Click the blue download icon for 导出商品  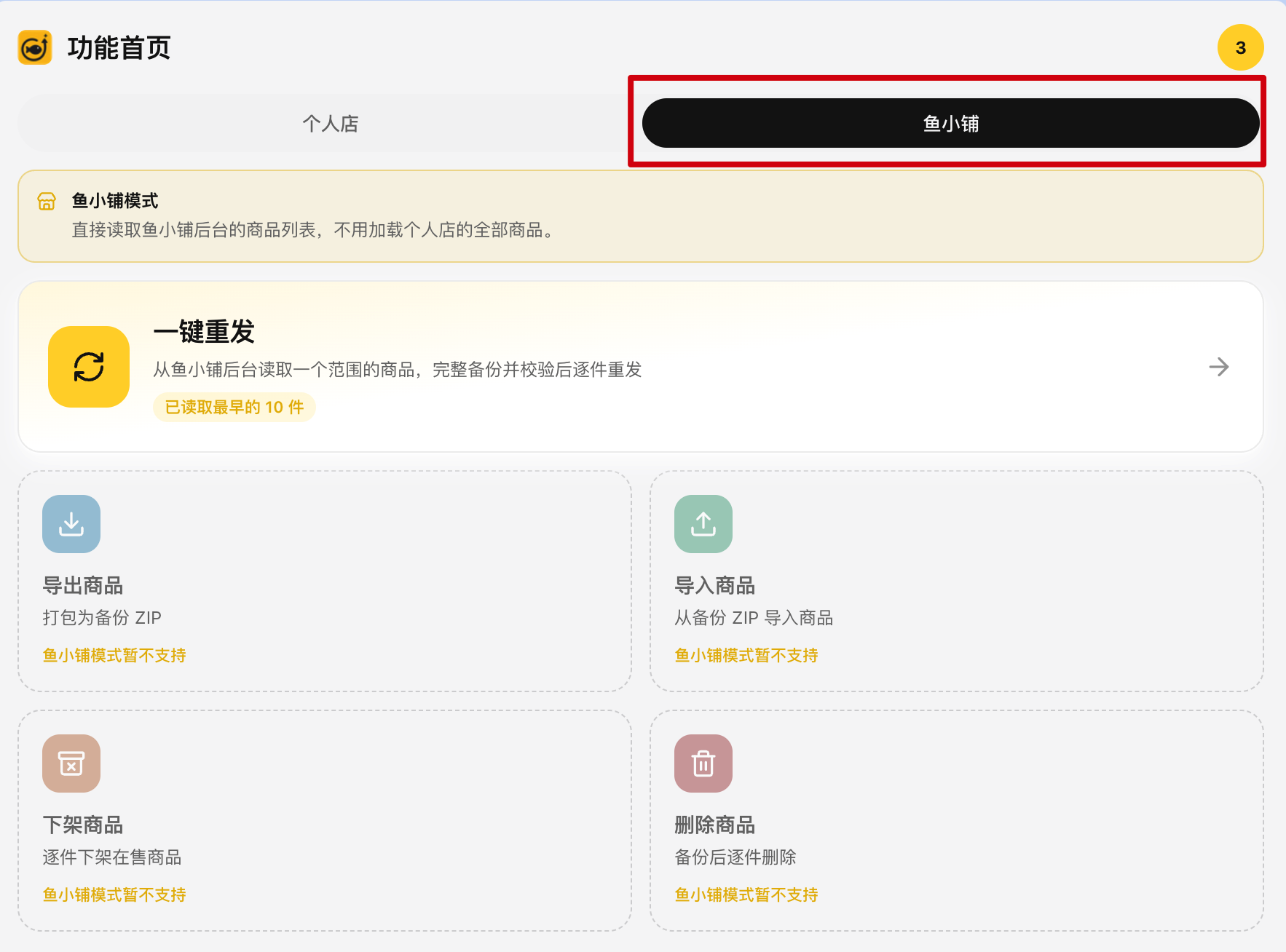click(x=71, y=524)
